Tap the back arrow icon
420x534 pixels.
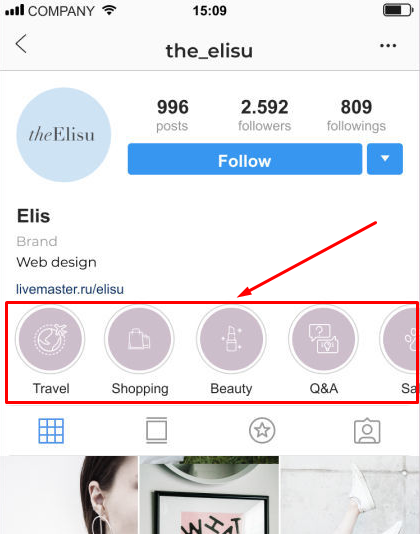click(21, 44)
